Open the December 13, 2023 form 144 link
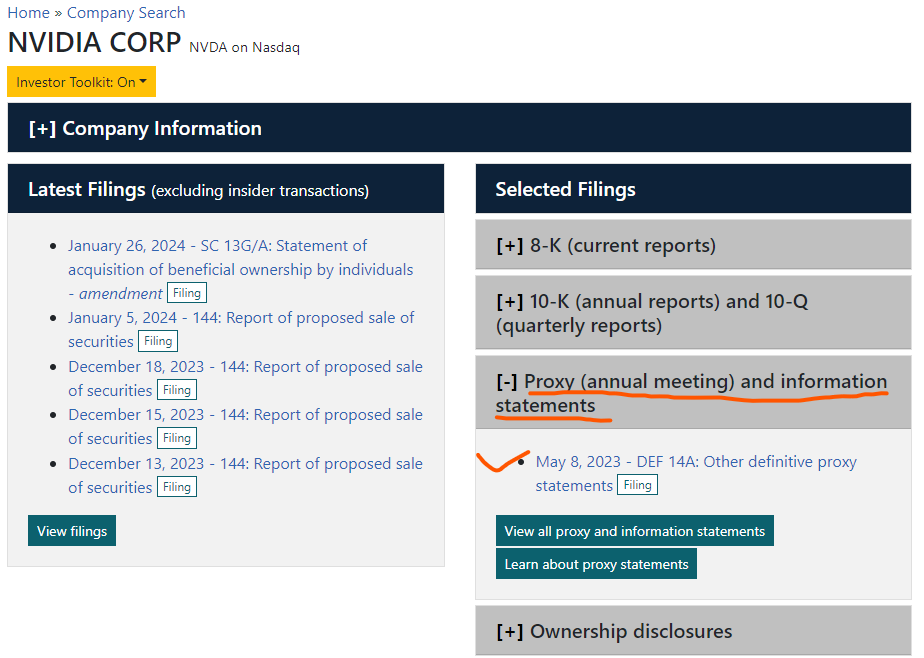The height and width of the screenshot is (658, 924). click(x=245, y=475)
